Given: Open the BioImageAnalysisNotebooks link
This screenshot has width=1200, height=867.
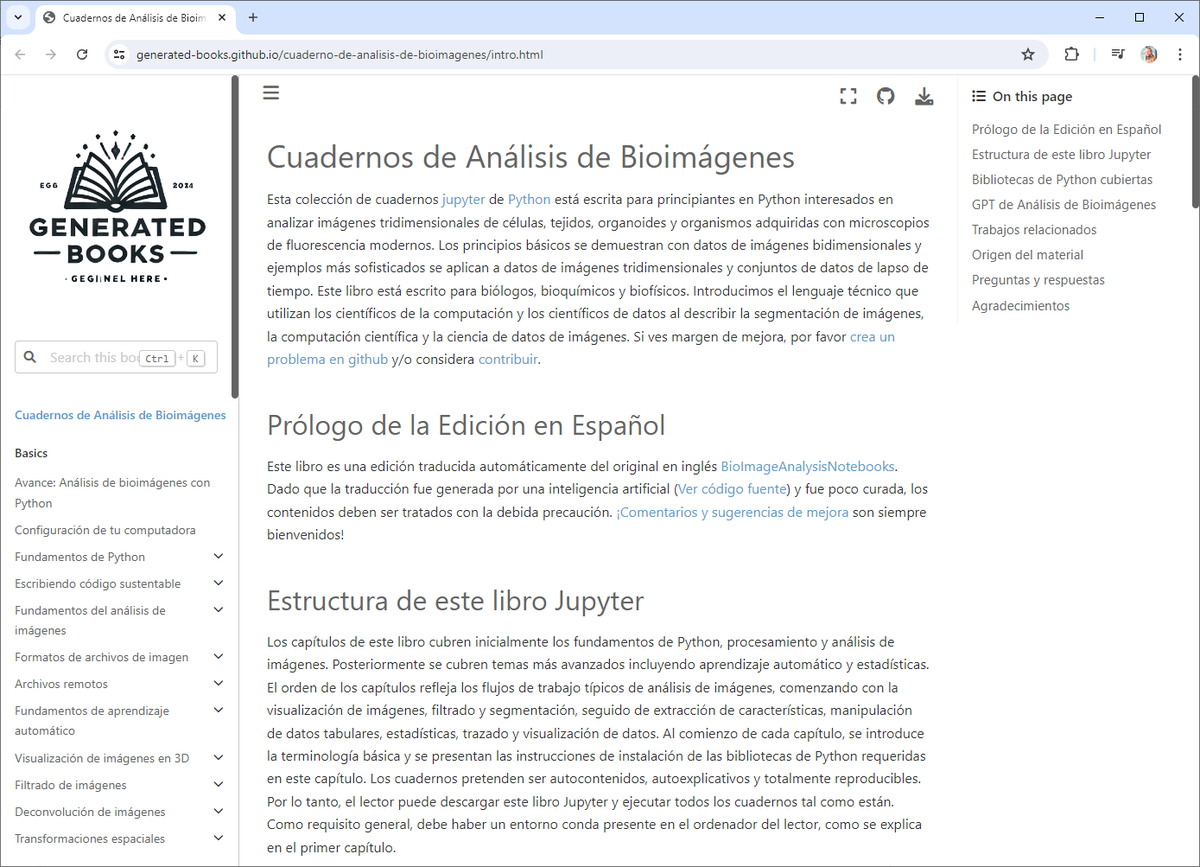Looking at the screenshot, I should [x=807, y=466].
